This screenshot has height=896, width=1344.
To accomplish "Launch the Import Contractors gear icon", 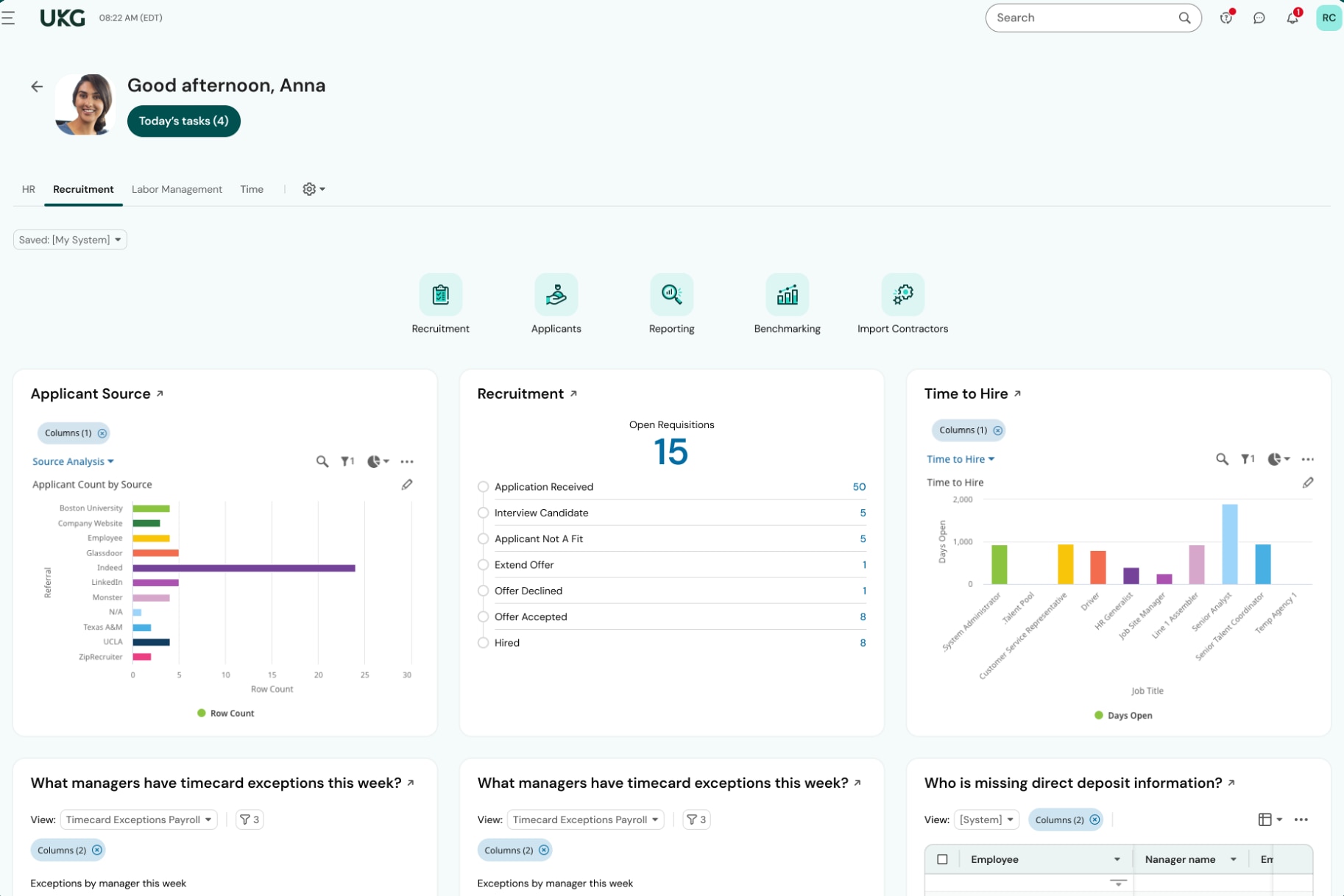I will pyautogui.click(x=902, y=295).
